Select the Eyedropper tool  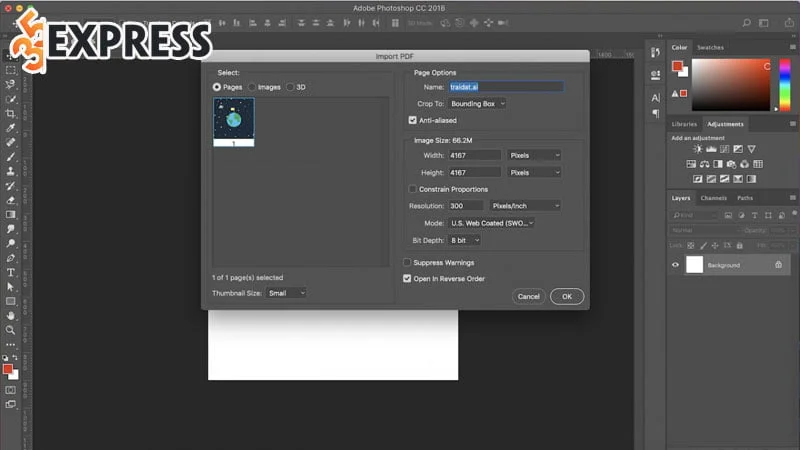click(x=10, y=128)
